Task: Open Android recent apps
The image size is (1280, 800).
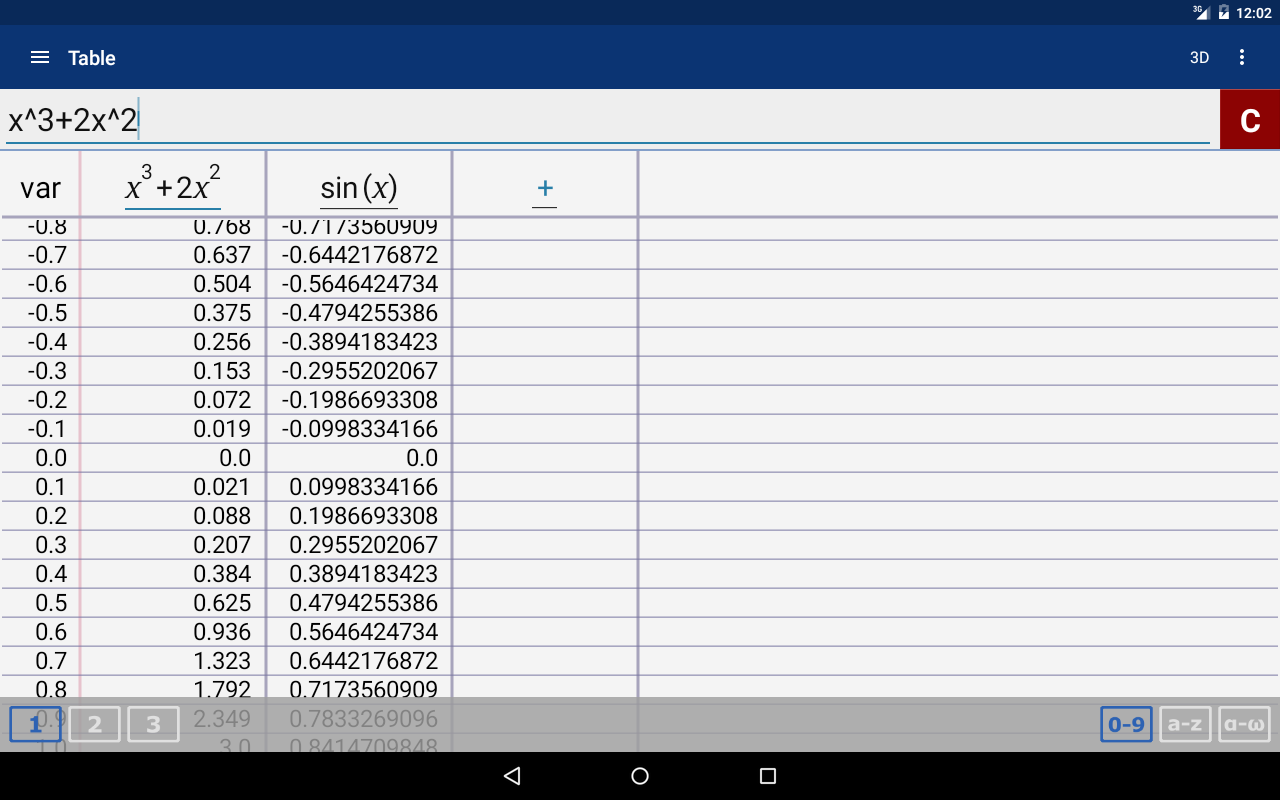Action: [x=768, y=776]
